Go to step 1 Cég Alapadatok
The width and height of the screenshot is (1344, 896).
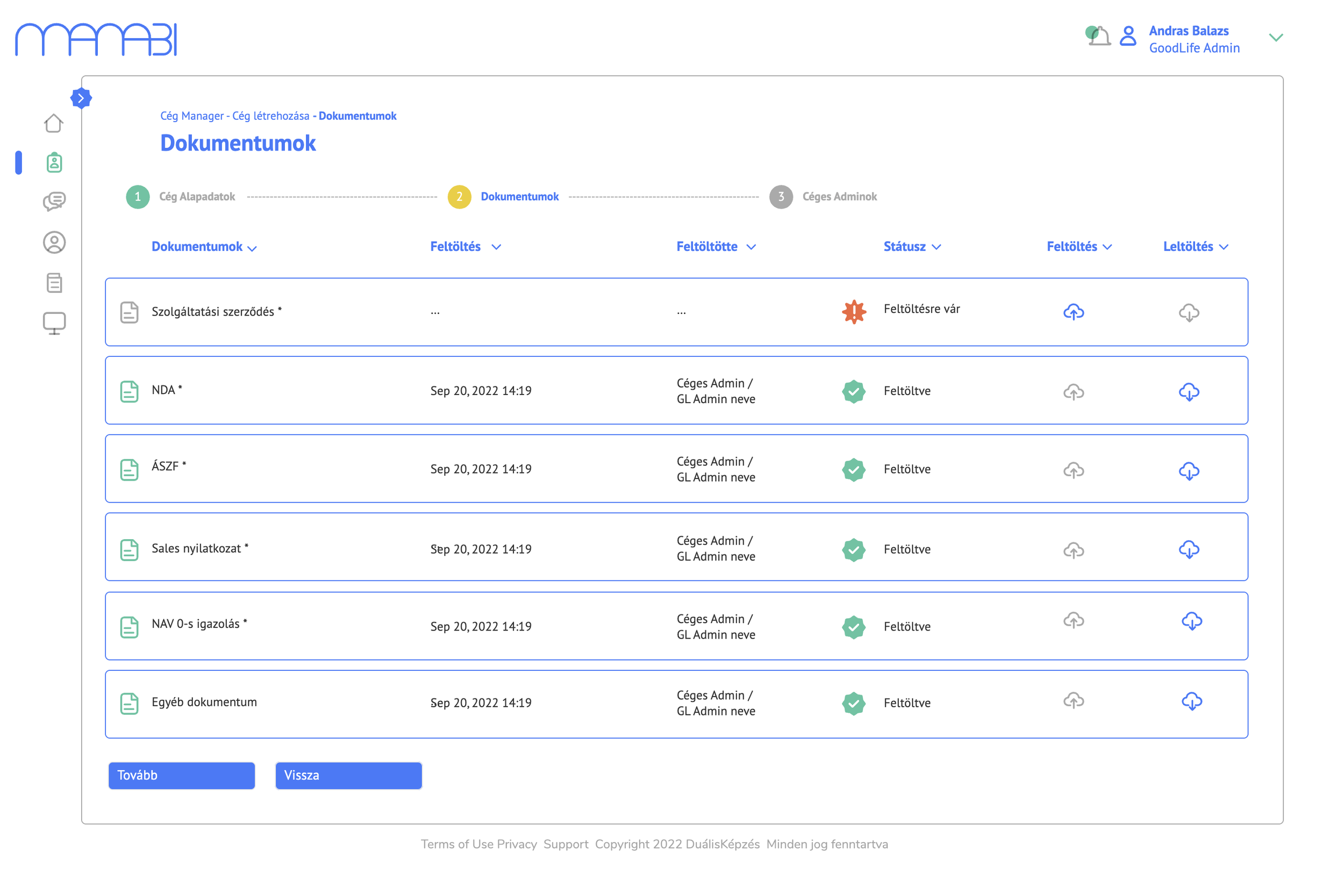[x=138, y=197]
